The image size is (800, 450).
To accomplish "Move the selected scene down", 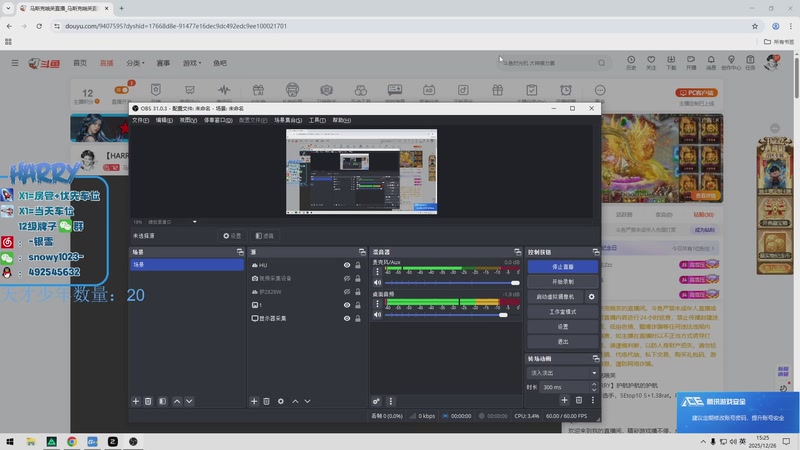I will (191, 401).
